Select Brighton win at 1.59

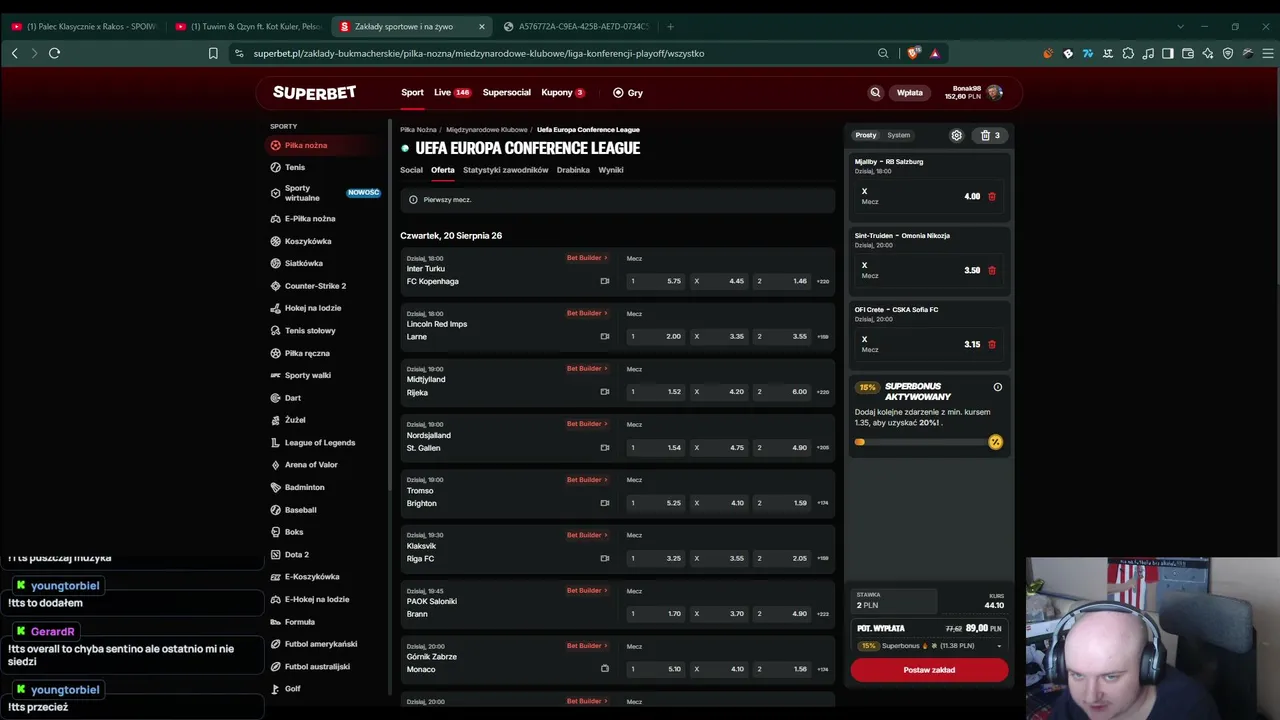point(783,503)
